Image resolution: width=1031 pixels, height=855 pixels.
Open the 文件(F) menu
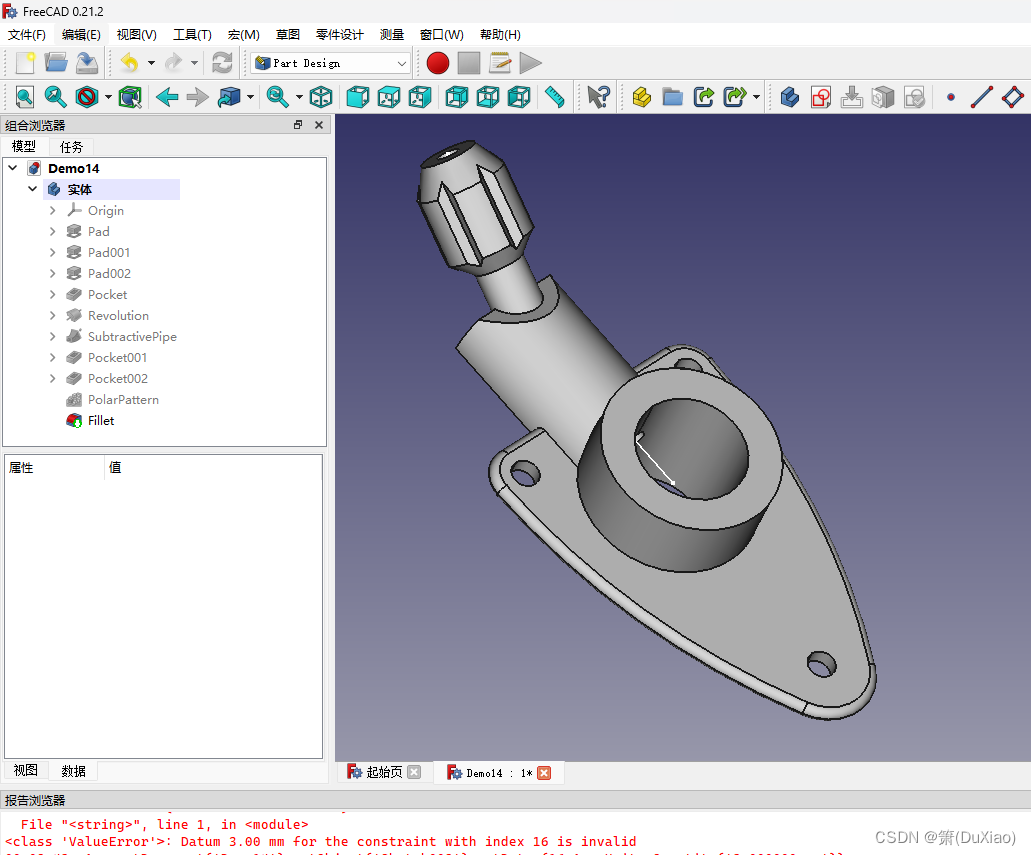pyautogui.click(x=27, y=35)
